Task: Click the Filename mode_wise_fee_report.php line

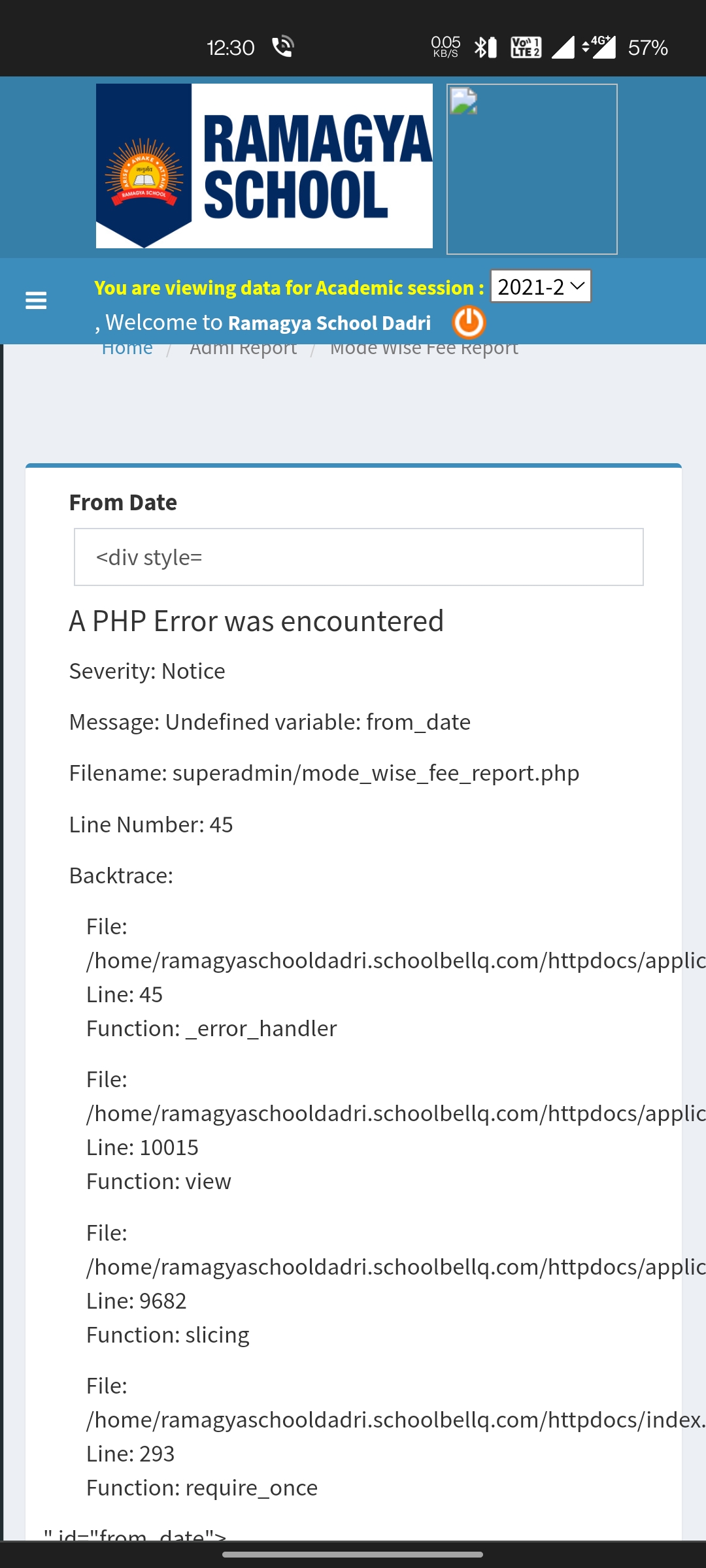Action: point(324,773)
